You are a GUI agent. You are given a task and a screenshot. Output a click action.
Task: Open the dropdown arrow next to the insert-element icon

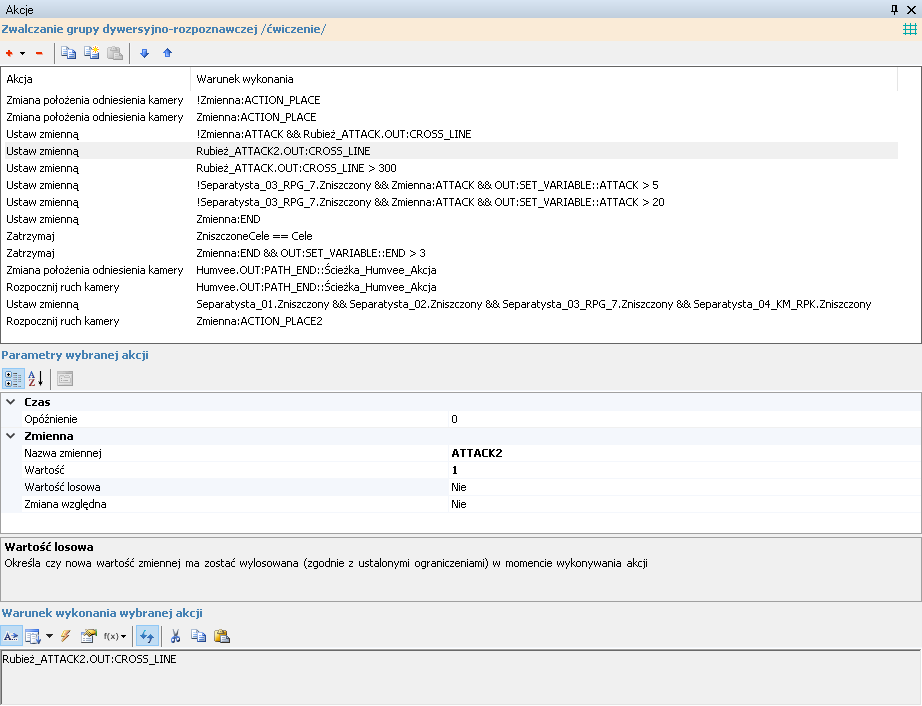pos(49,636)
